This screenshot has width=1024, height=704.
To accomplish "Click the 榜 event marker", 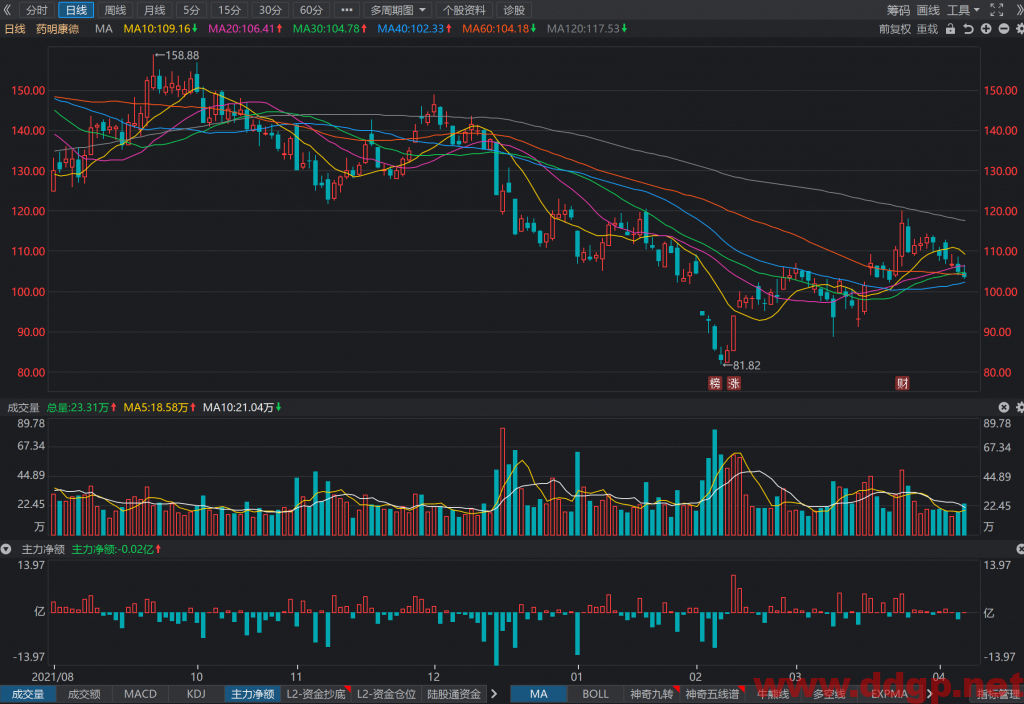I will point(715,383).
